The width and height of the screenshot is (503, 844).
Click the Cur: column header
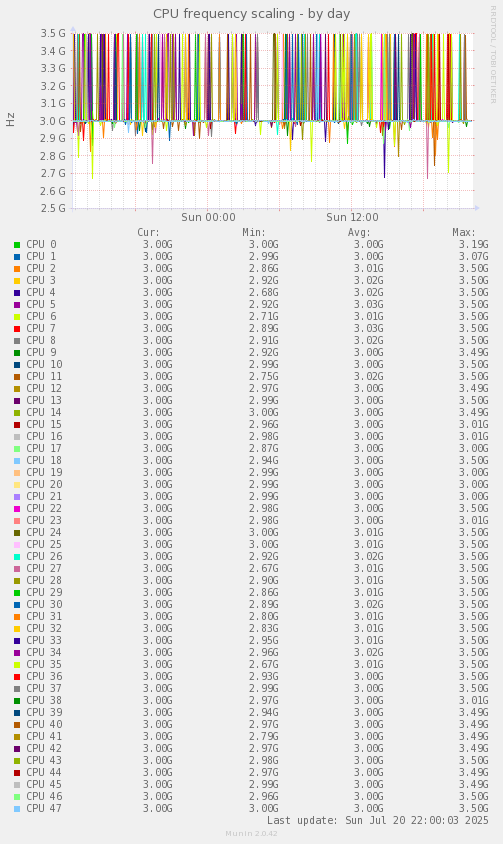click(149, 233)
